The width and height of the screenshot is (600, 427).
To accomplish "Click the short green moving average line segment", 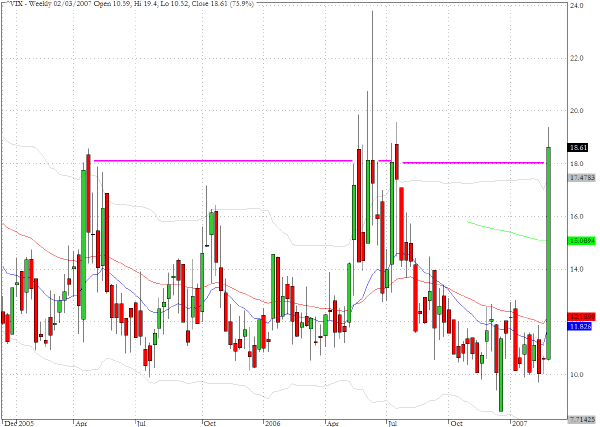I will [x=506, y=231].
